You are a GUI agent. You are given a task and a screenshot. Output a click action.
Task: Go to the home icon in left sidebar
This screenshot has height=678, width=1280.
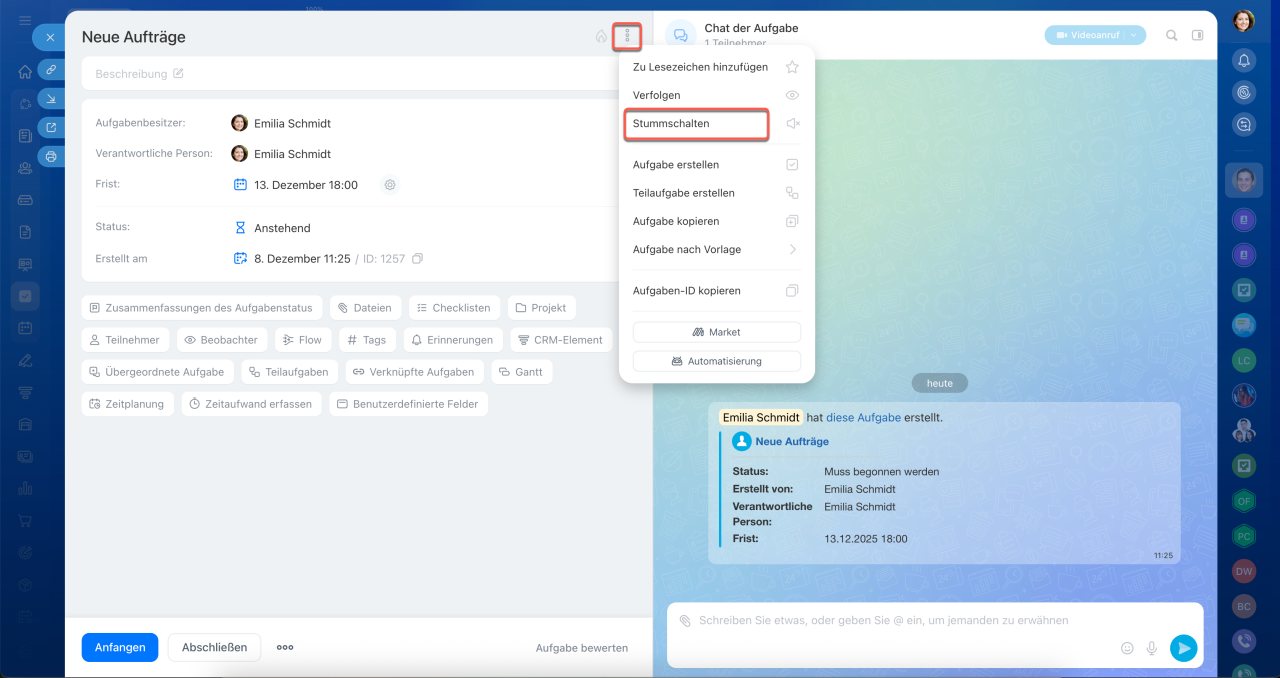25,71
